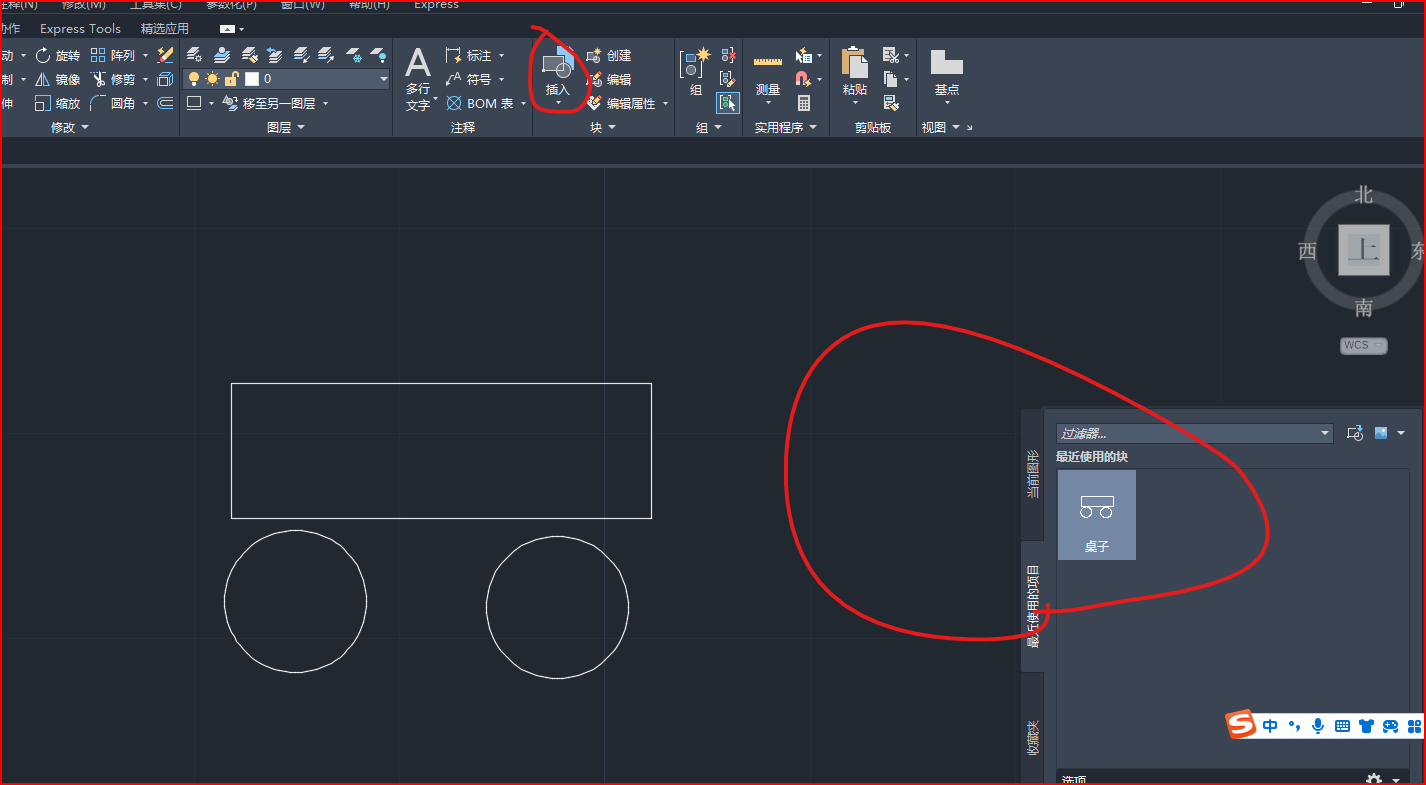Toggle layer 0 lock padlock icon
The width and height of the screenshot is (1426, 785).
click(x=231, y=79)
